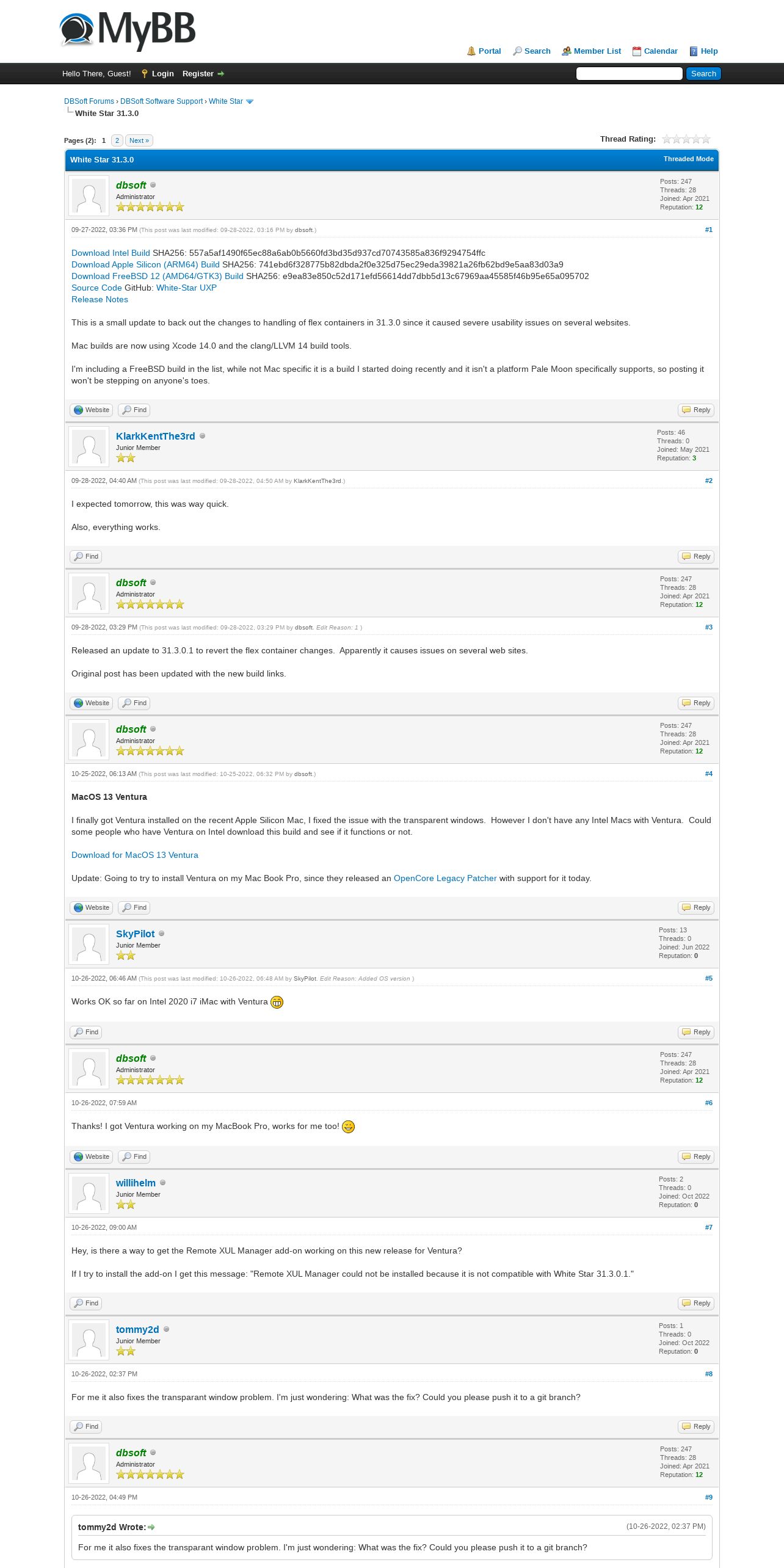The height and width of the screenshot is (1568, 784).
Task: Reply to post #2
Action: (x=696, y=557)
